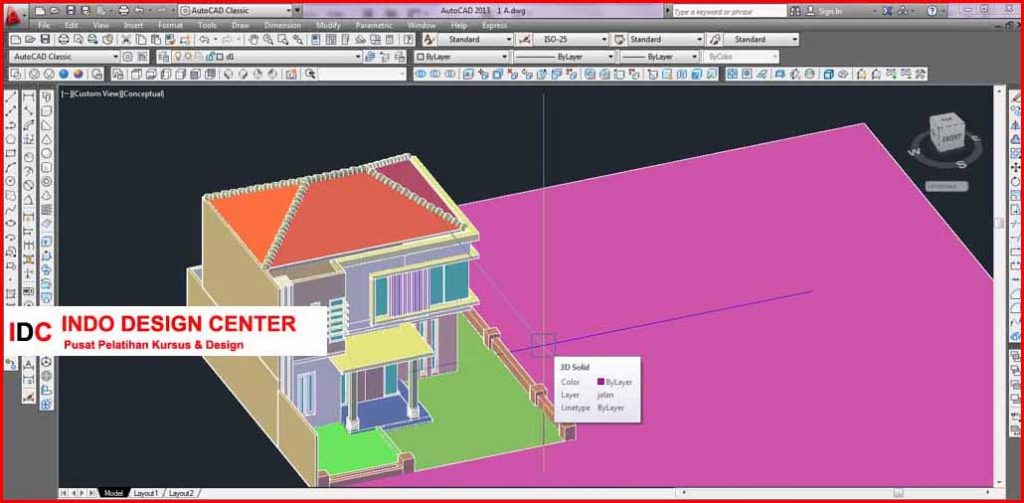Click the Conceptual visual style viewport label
The width and height of the screenshot is (1024, 503).
(x=143, y=94)
